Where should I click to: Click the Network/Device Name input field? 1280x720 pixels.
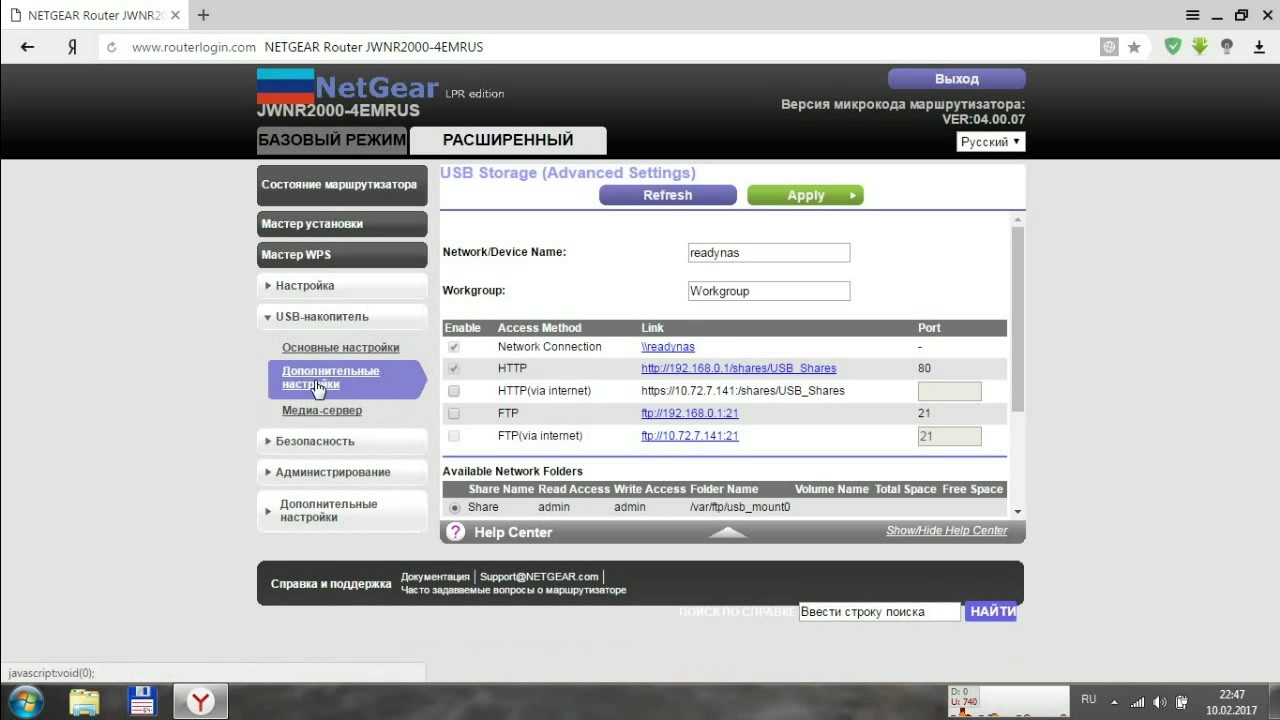768,253
